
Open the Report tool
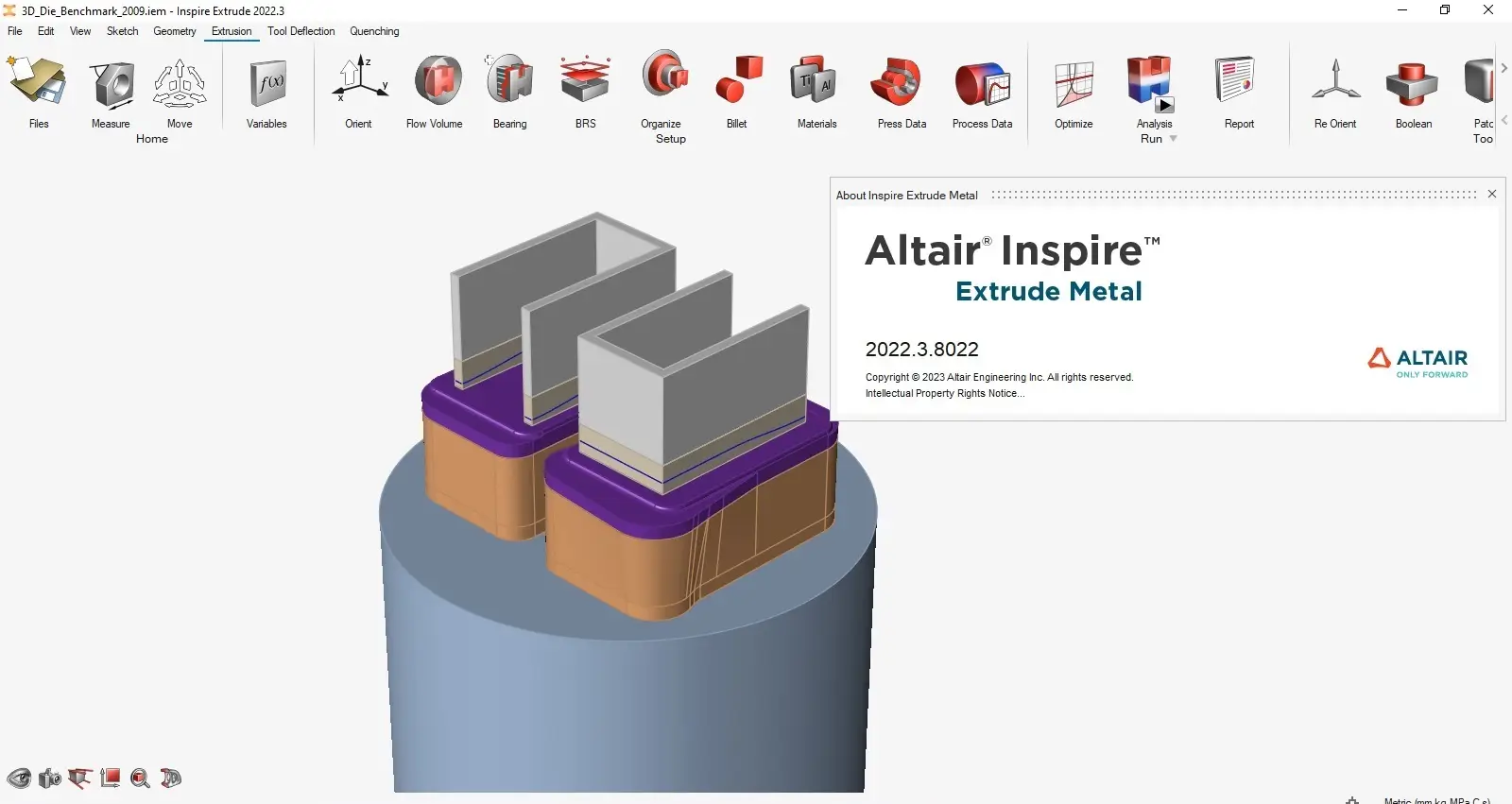1236,81
